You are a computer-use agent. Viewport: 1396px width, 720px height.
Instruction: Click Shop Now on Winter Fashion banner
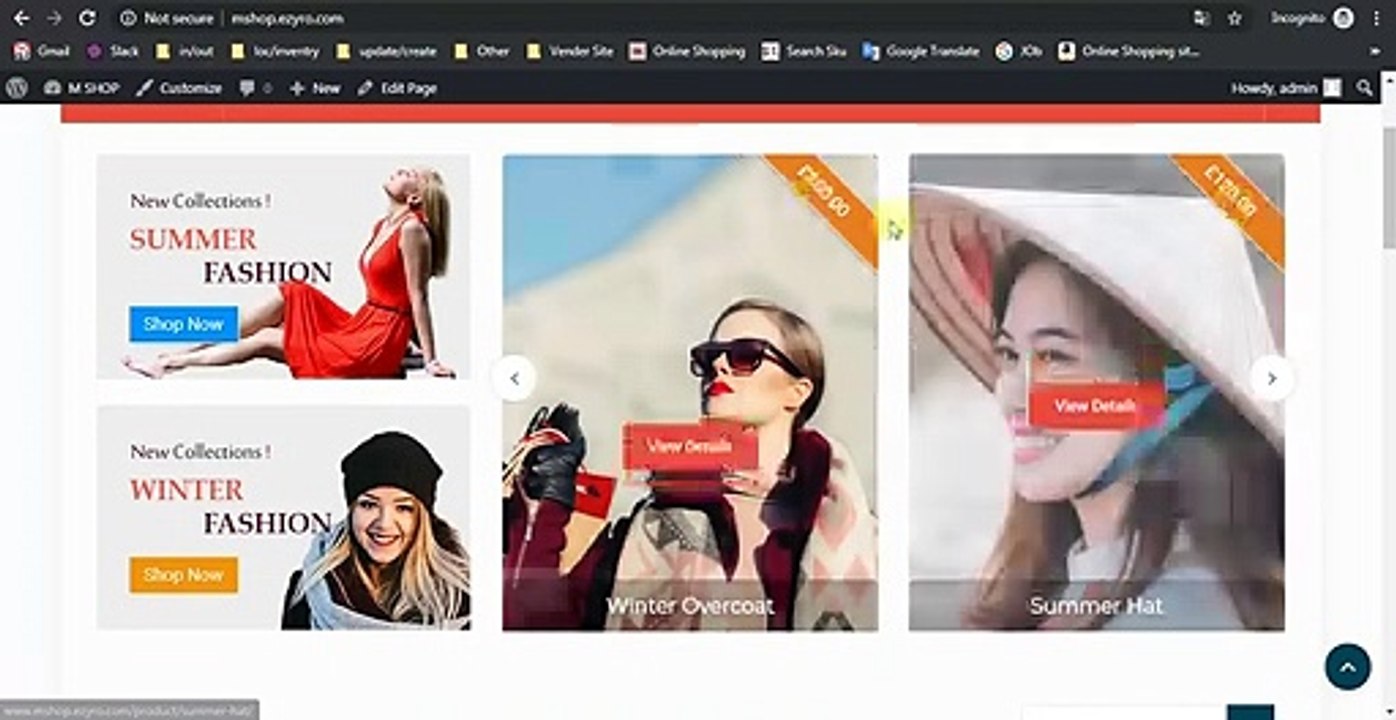(183, 575)
